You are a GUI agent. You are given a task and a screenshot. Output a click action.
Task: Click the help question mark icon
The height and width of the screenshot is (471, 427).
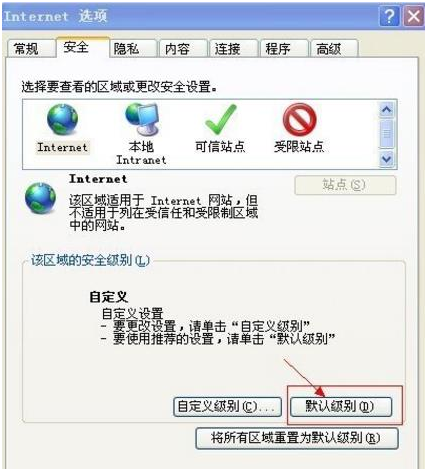coord(389,16)
